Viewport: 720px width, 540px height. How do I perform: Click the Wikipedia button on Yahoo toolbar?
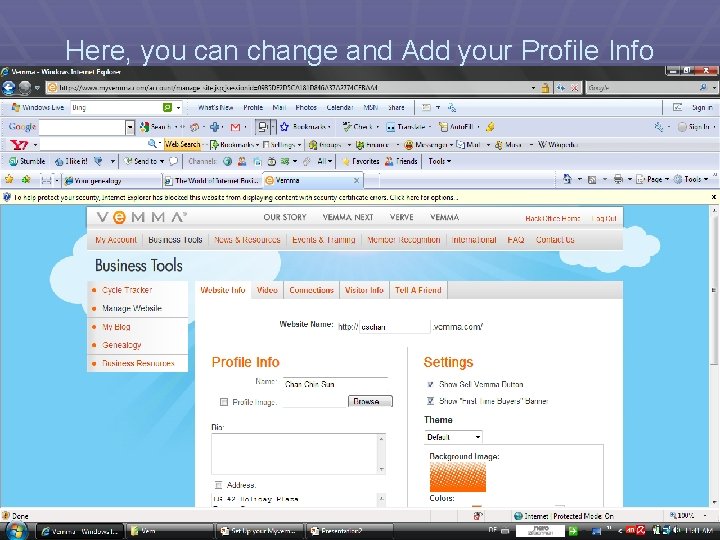pos(557,145)
